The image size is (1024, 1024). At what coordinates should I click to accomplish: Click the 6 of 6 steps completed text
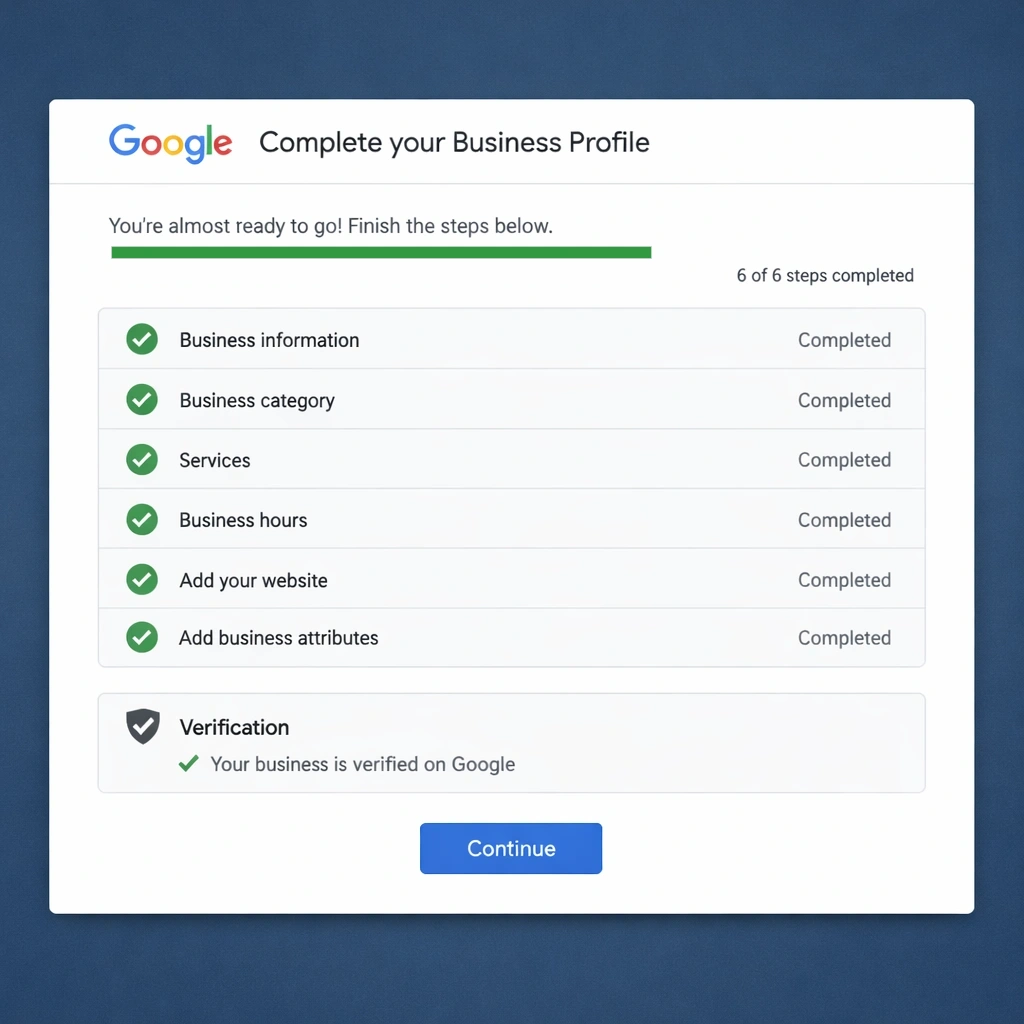pyautogui.click(x=825, y=275)
